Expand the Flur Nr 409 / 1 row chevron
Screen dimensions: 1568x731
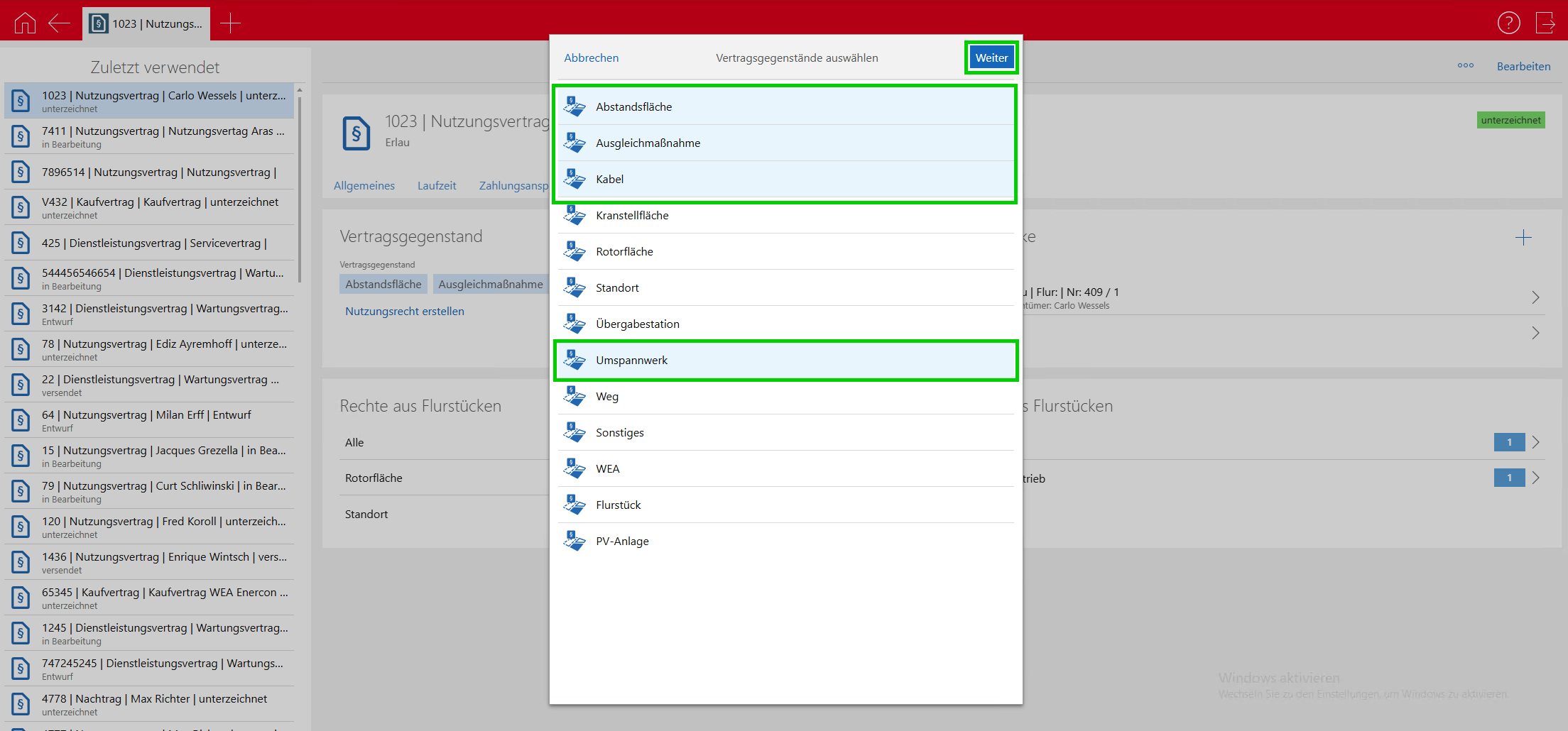(x=1535, y=297)
